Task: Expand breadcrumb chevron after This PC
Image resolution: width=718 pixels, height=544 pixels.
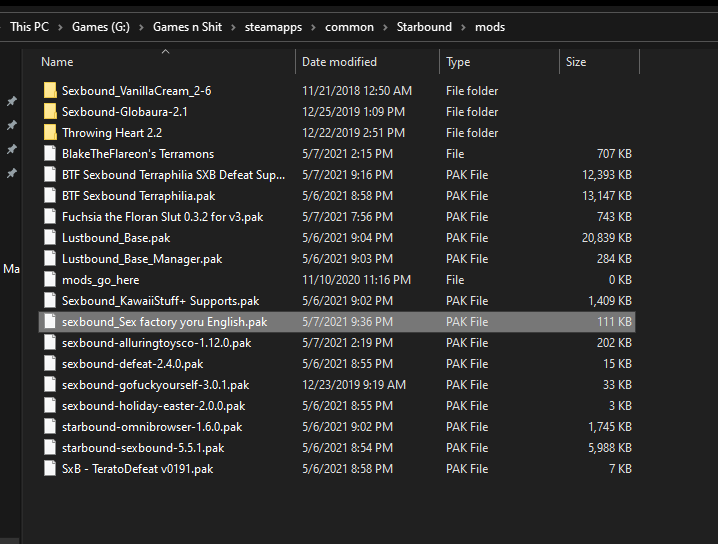Action: (60, 27)
